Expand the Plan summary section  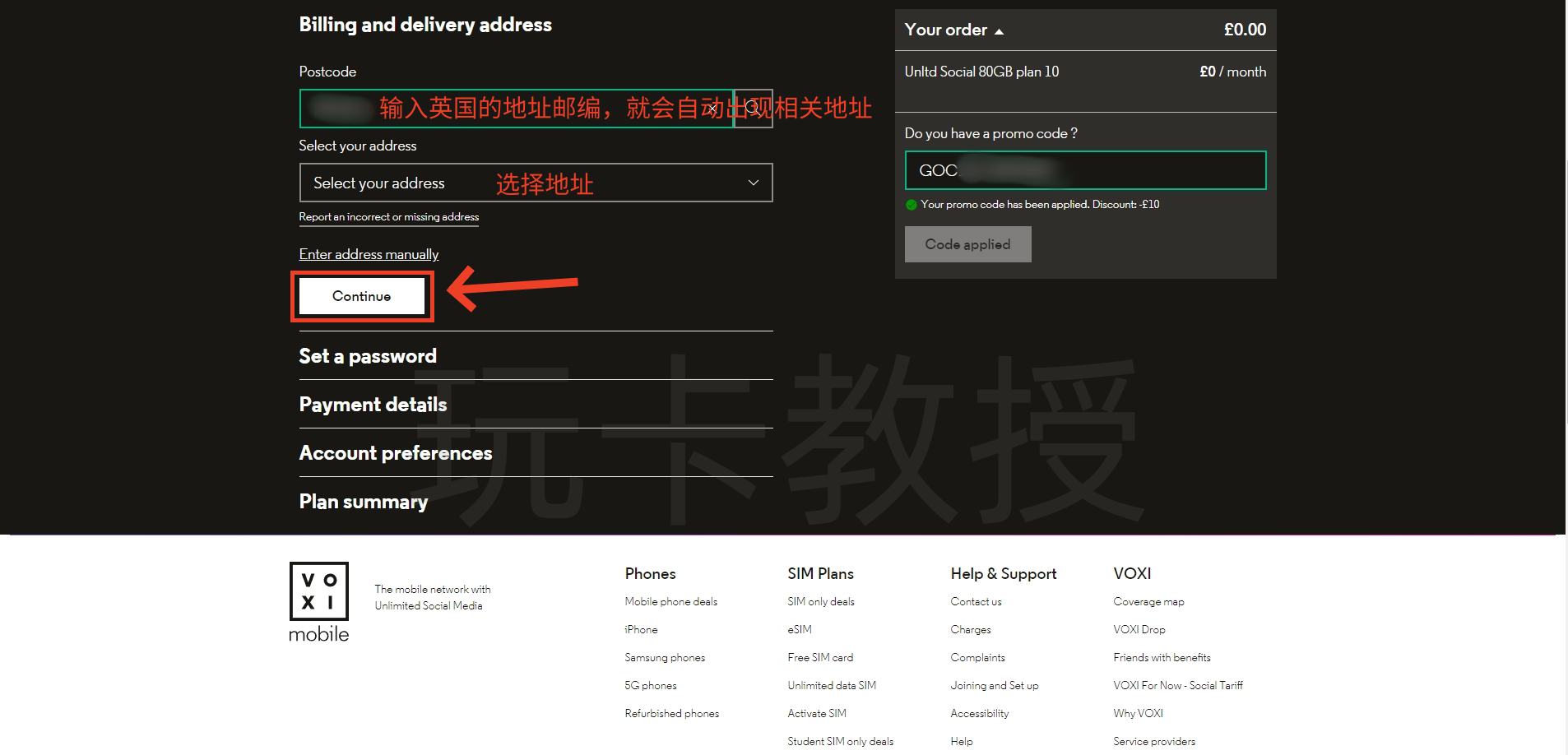click(363, 502)
